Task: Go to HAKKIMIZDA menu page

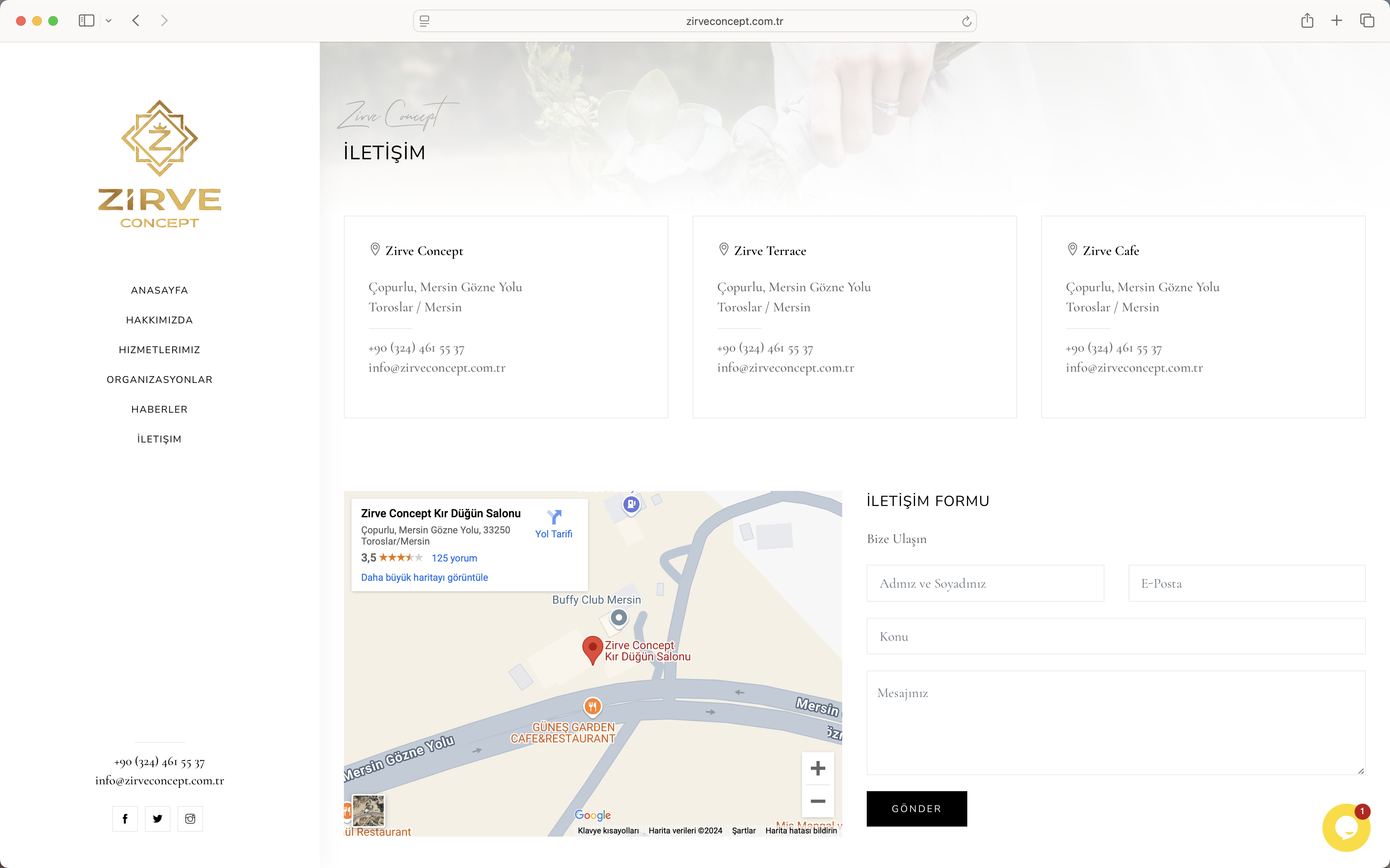Action: pyautogui.click(x=160, y=320)
